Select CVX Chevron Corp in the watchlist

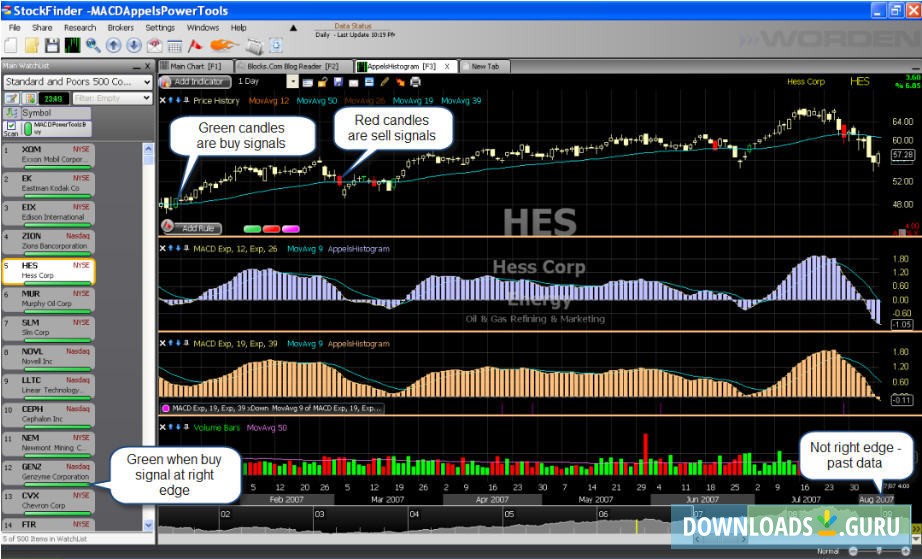48,503
